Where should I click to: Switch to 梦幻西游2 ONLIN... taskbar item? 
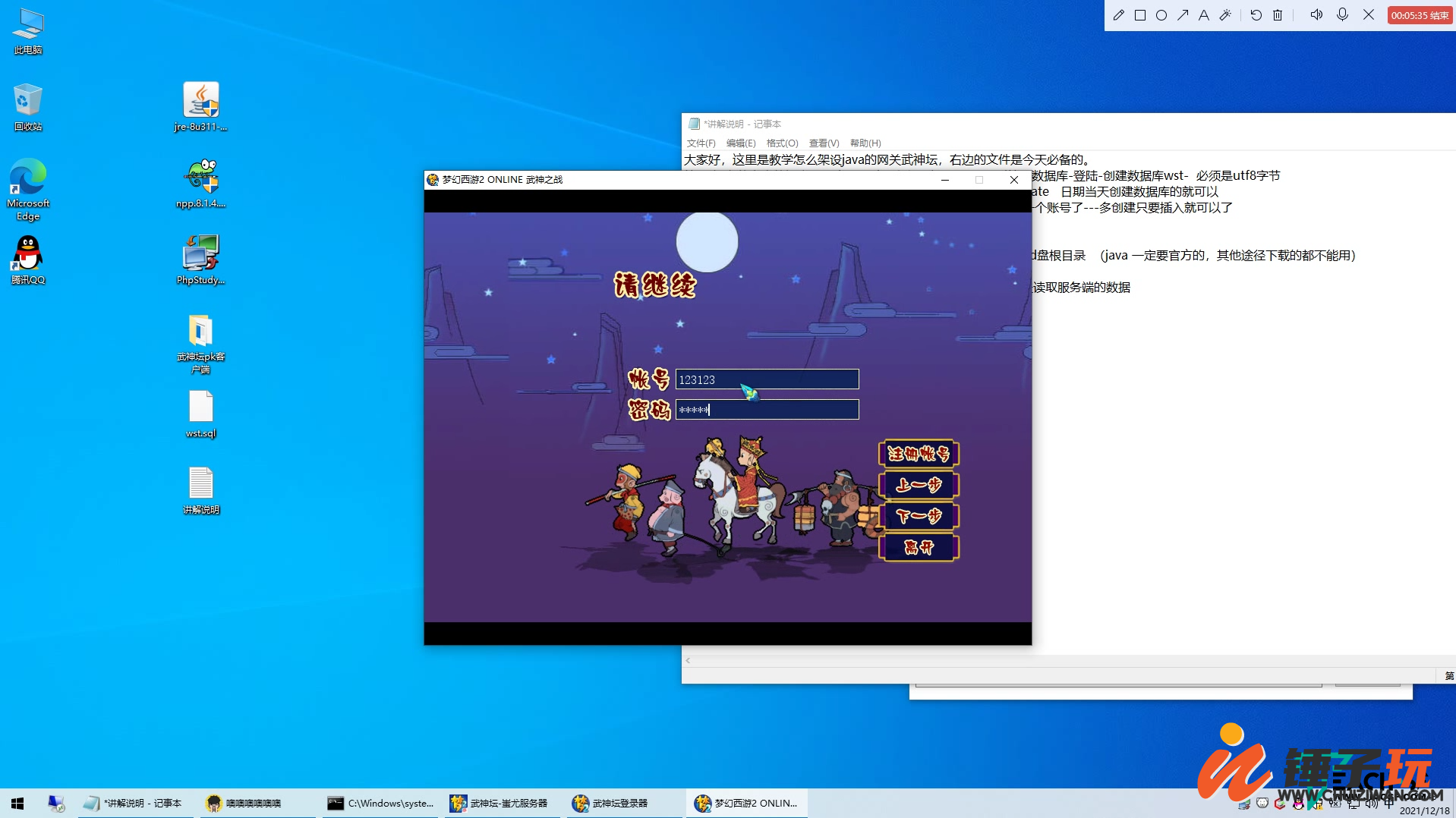click(746, 803)
